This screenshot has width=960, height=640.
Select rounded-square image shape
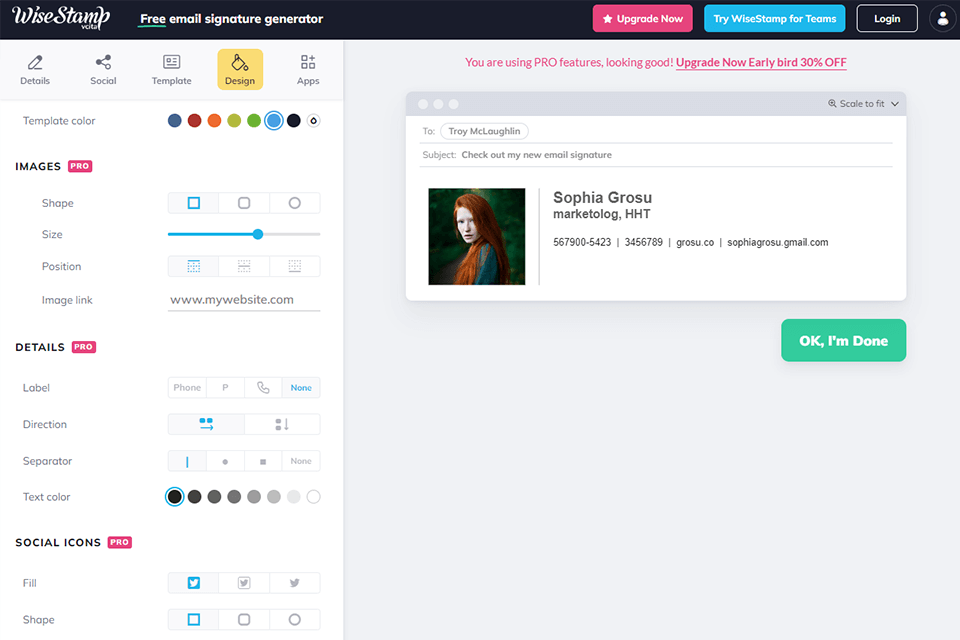click(x=244, y=203)
